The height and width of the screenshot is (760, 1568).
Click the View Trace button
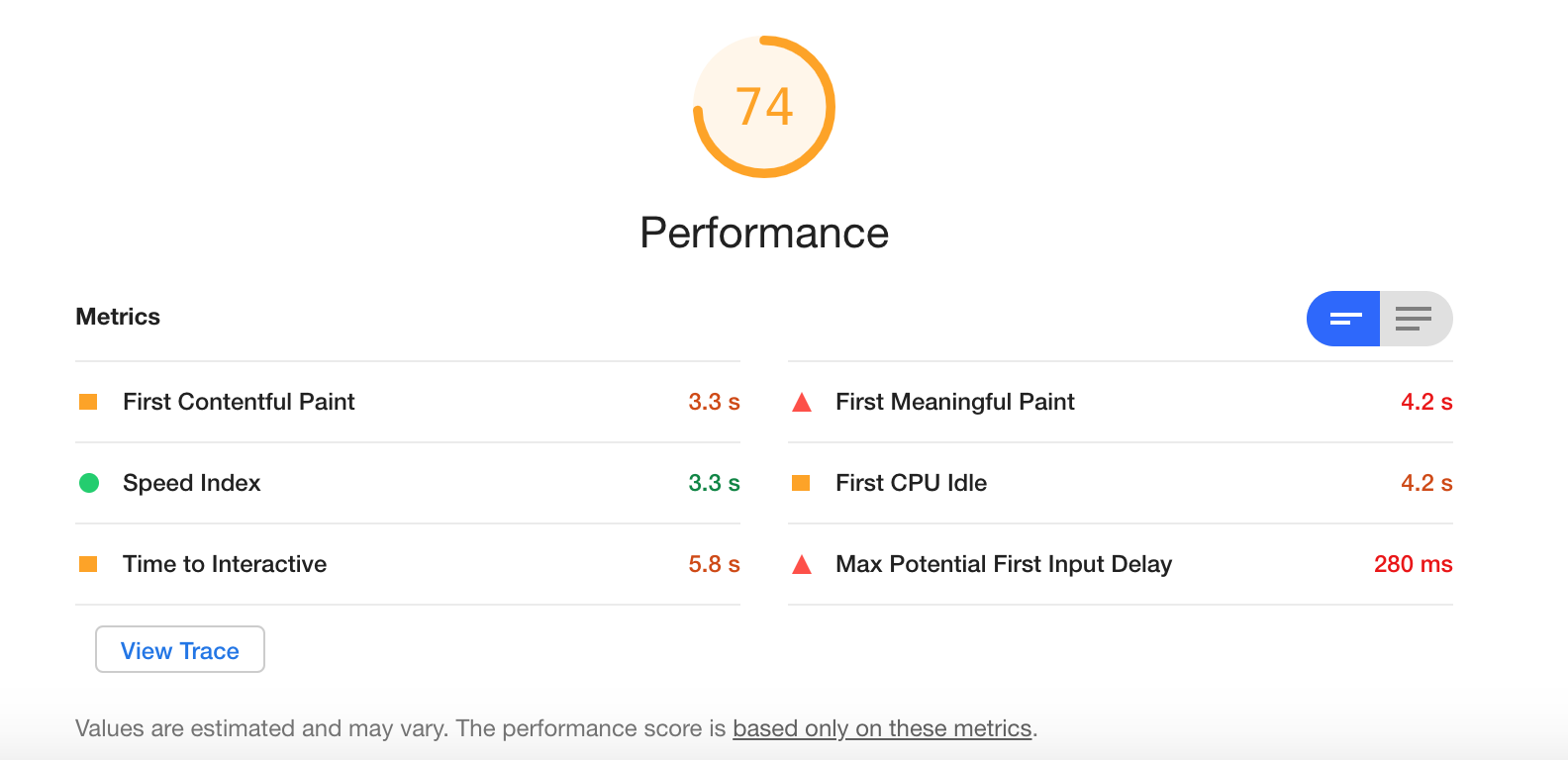pos(179,649)
